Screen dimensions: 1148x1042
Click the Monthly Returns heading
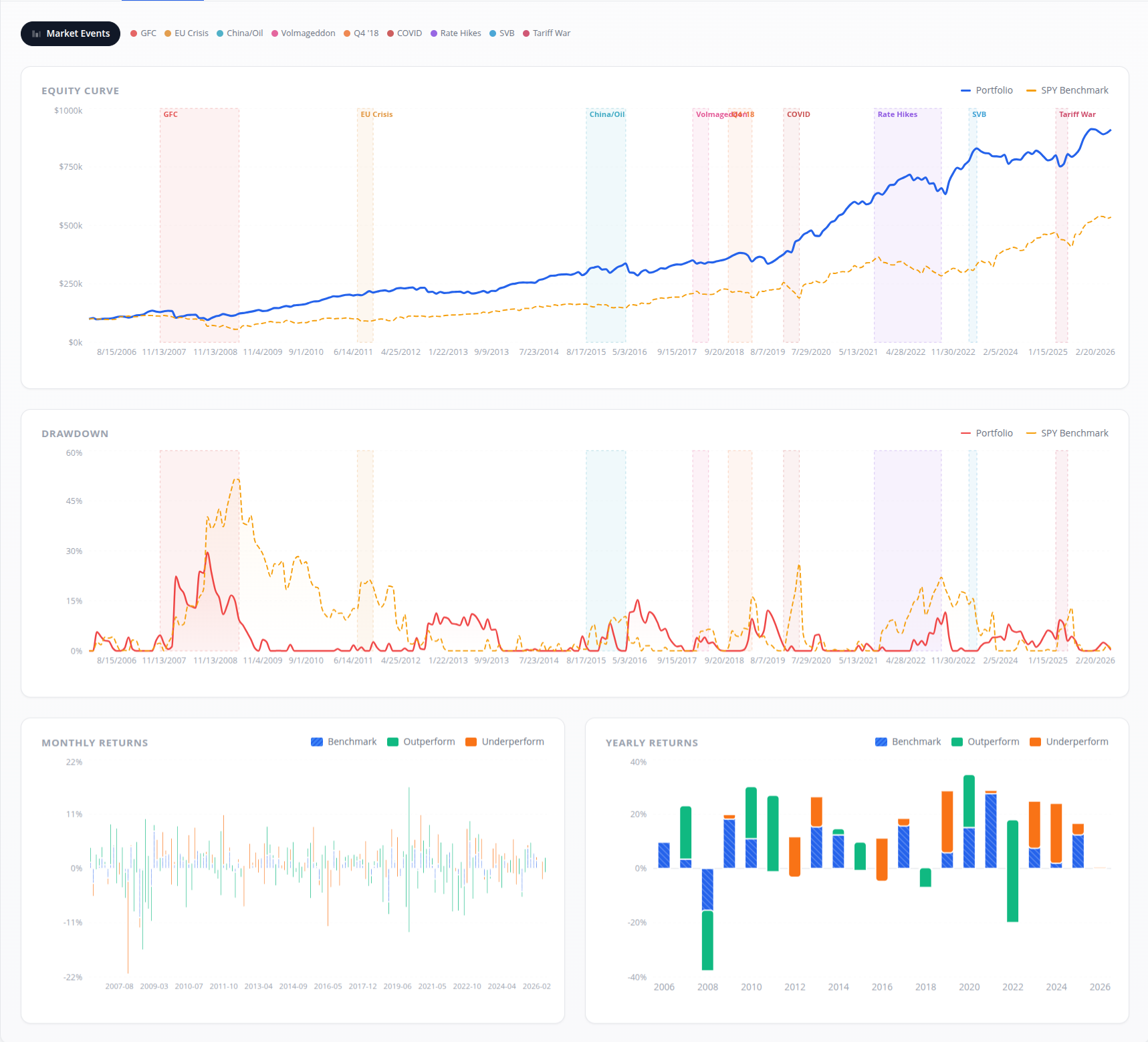click(x=95, y=743)
